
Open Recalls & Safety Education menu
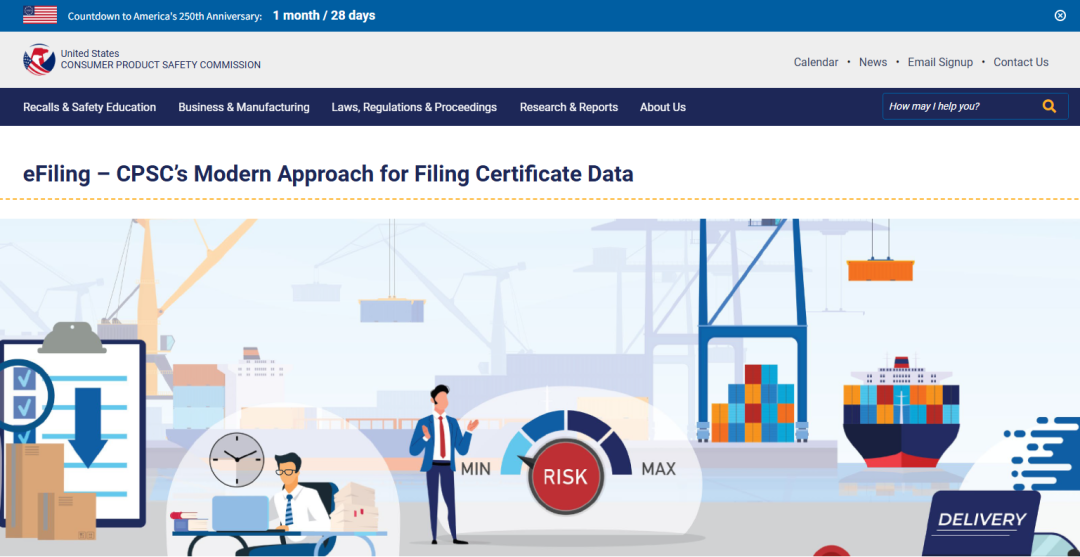click(90, 107)
